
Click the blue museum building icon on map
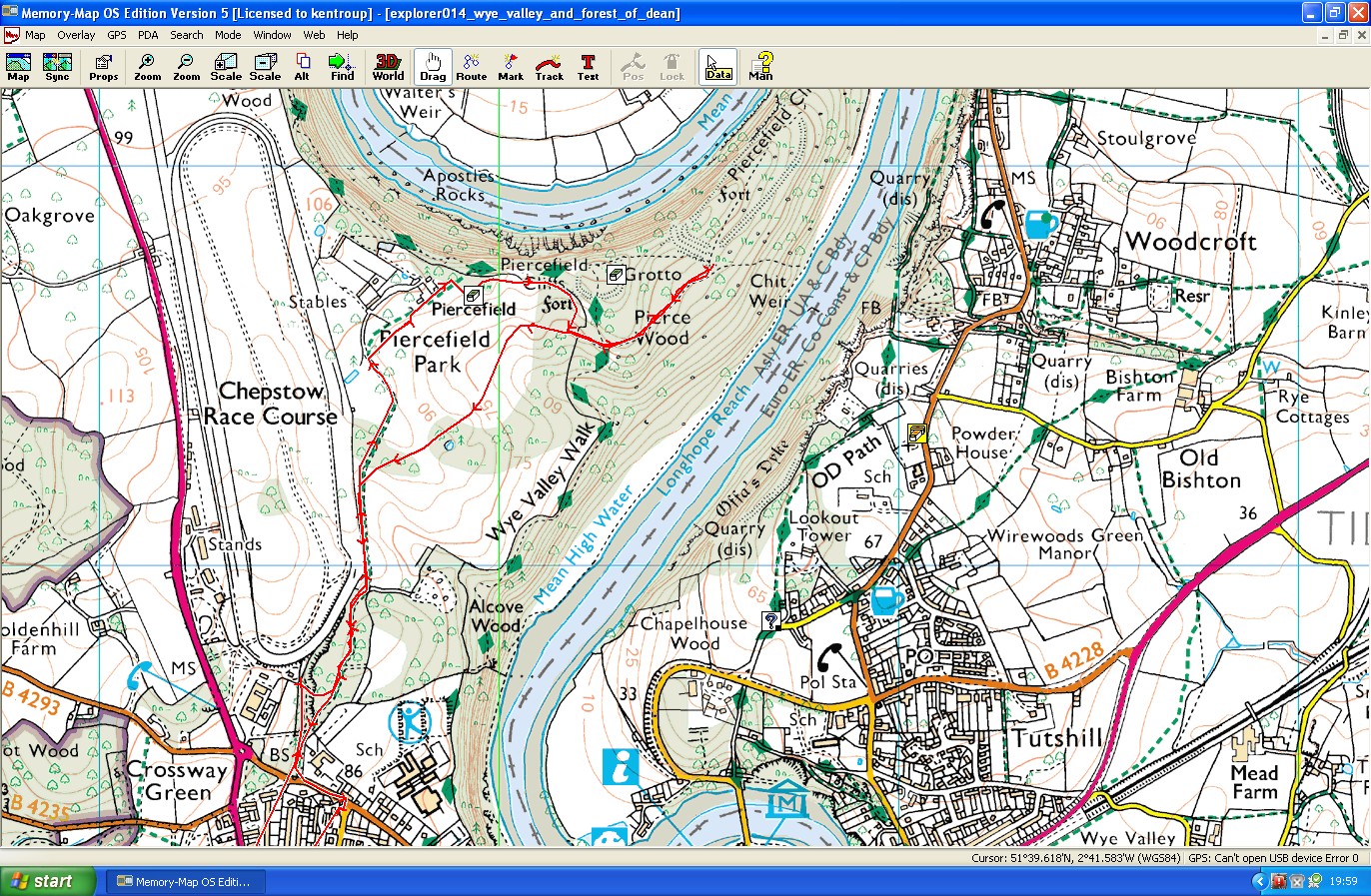[786, 800]
